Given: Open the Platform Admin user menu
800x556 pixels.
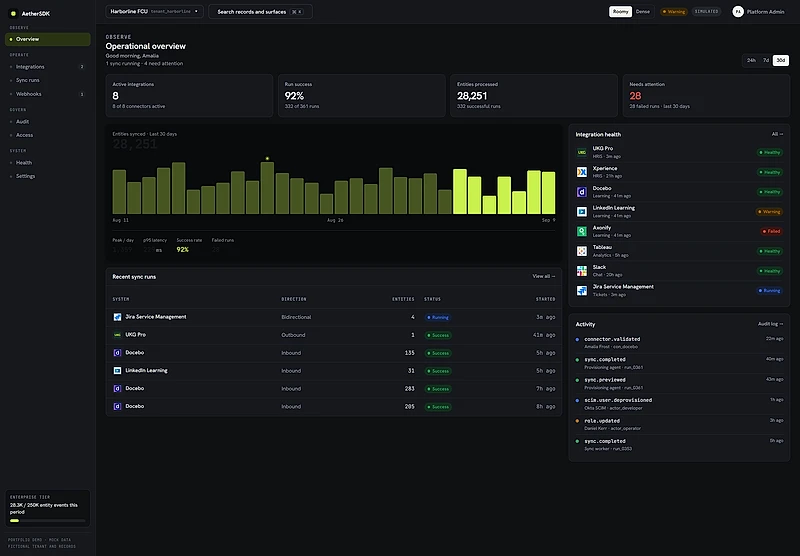Looking at the screenshot, I should [x=758, y=12].
